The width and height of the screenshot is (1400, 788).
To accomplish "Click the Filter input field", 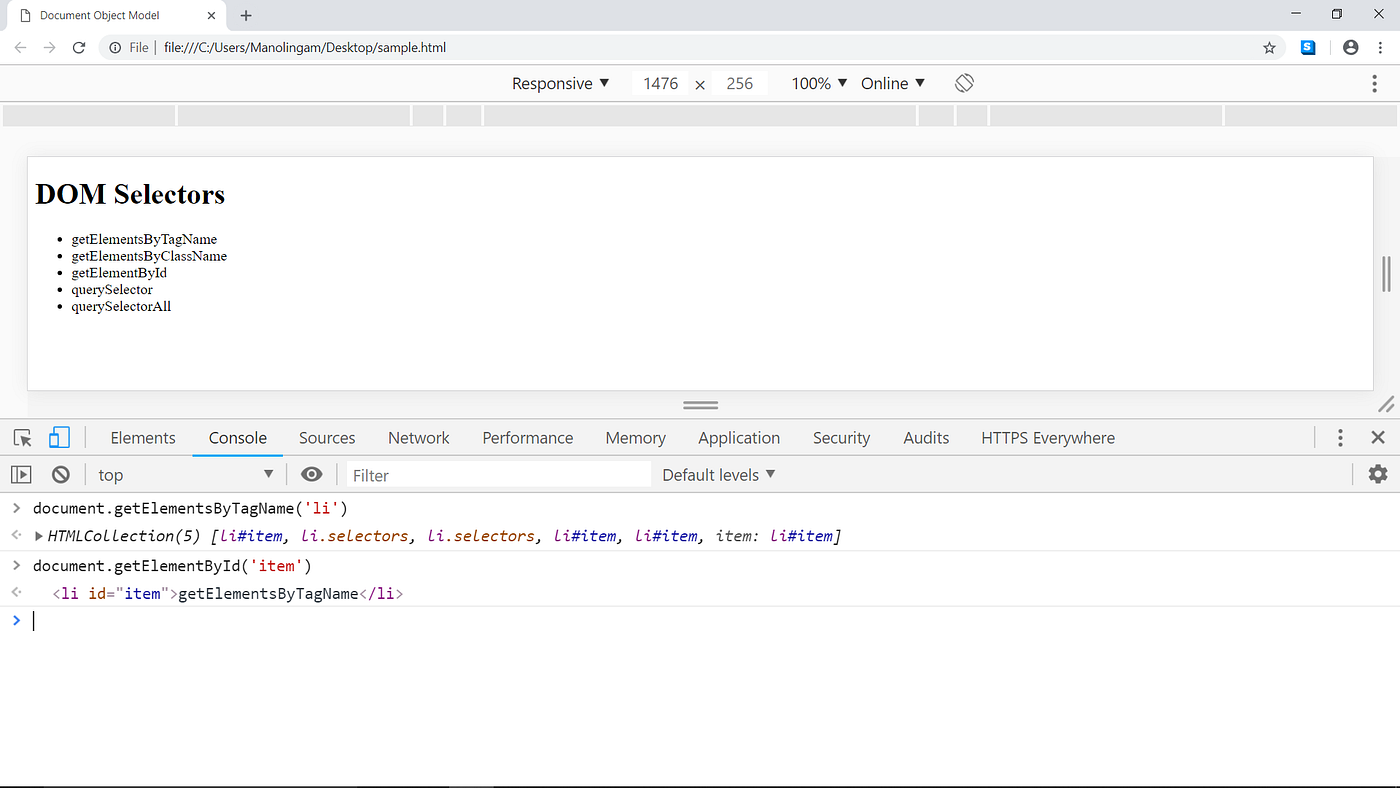I will click(x=497, y=474).
